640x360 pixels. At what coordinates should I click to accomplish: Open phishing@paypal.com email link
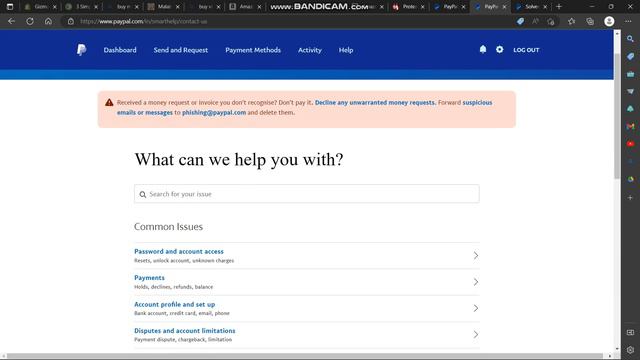pos(214,112)
